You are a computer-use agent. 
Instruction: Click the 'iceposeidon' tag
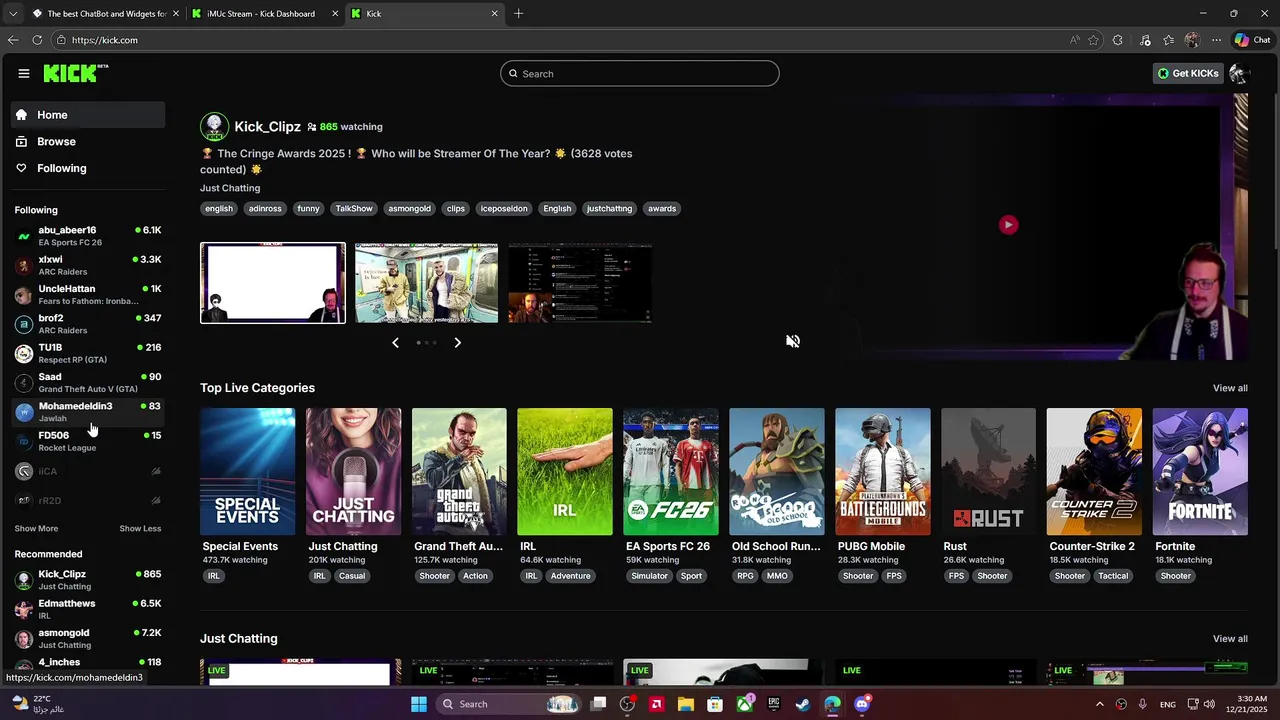[x=503, y=209]
